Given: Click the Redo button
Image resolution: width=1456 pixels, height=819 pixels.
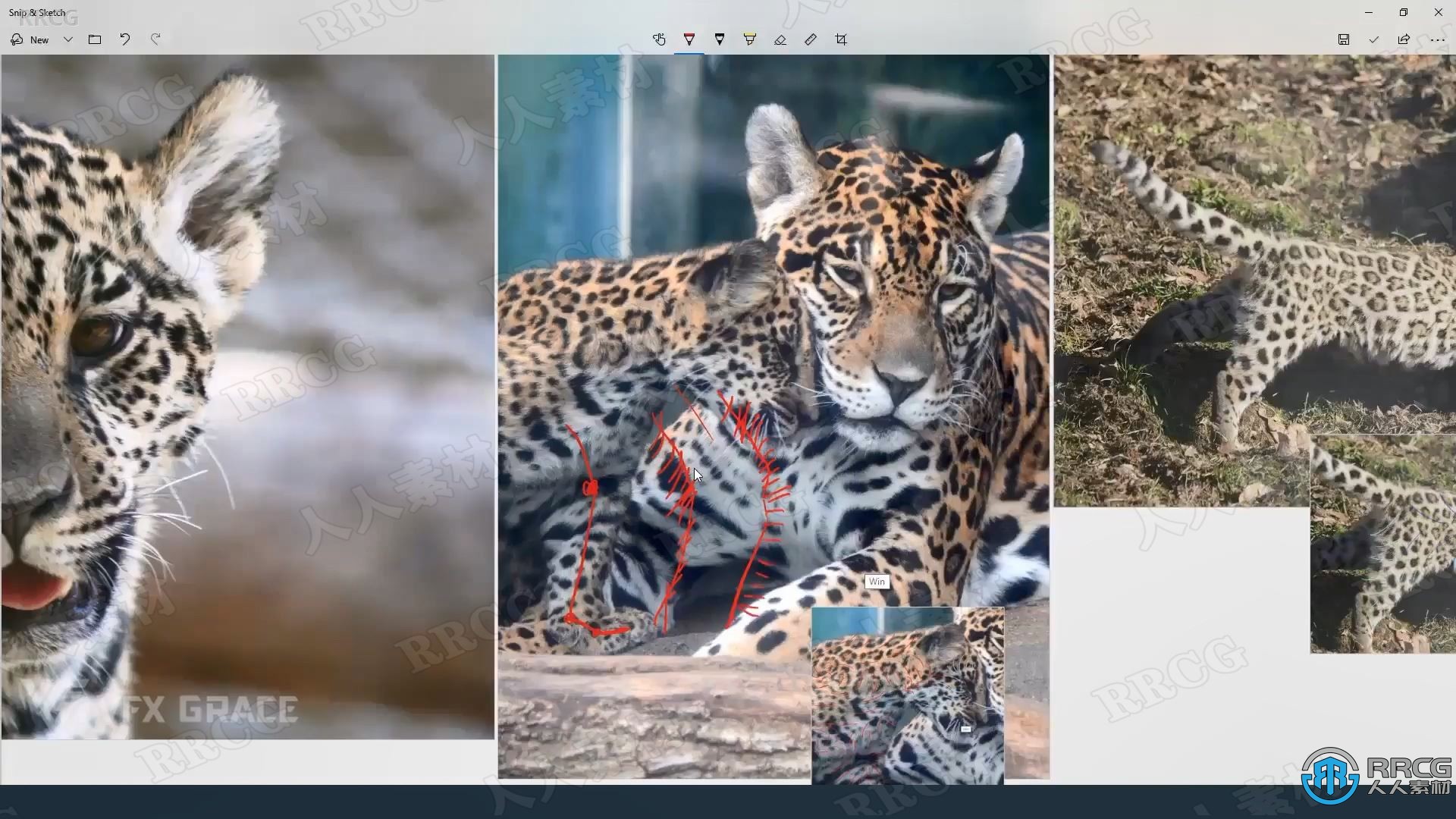Looking at the screenshot, I should [x=156, y=39].
